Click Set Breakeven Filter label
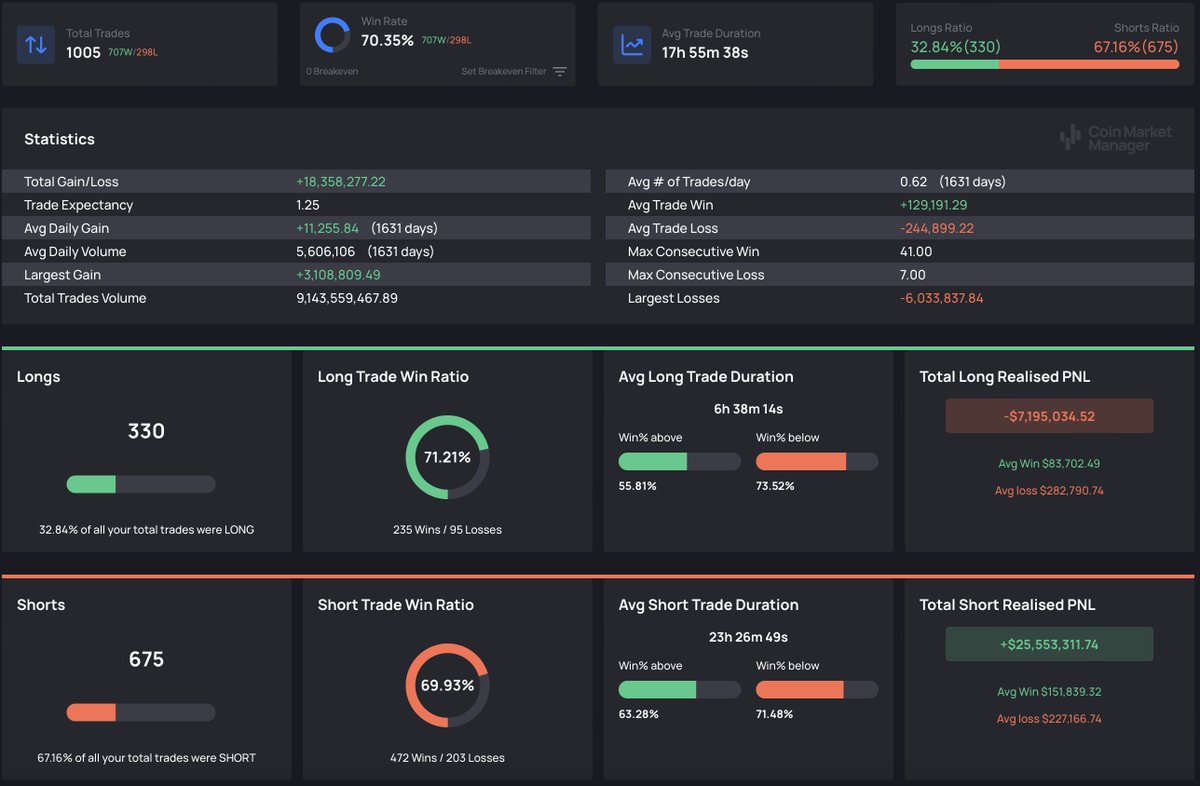Viewport: 1200px width, 786px height. [x=504, y=72]
